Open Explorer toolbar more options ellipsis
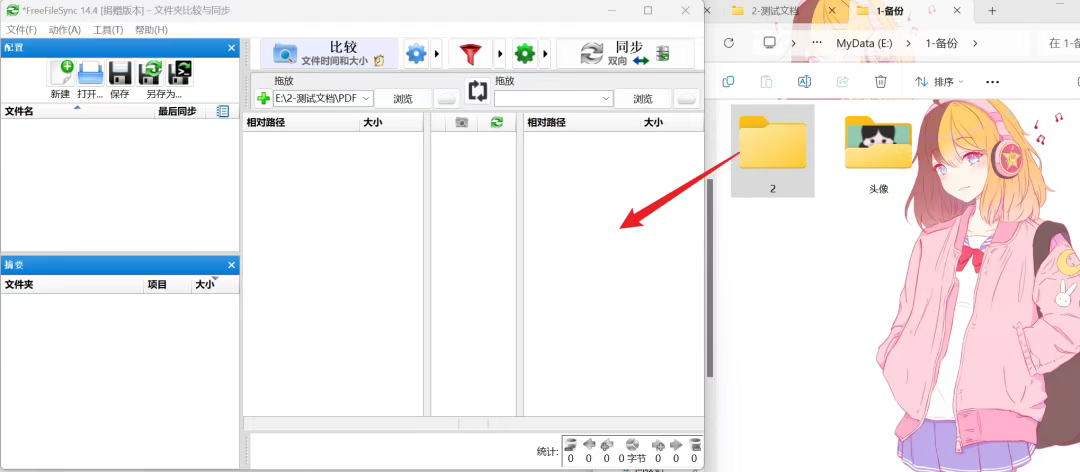Viewport: 1080px width, 472px height. [992, 81]
